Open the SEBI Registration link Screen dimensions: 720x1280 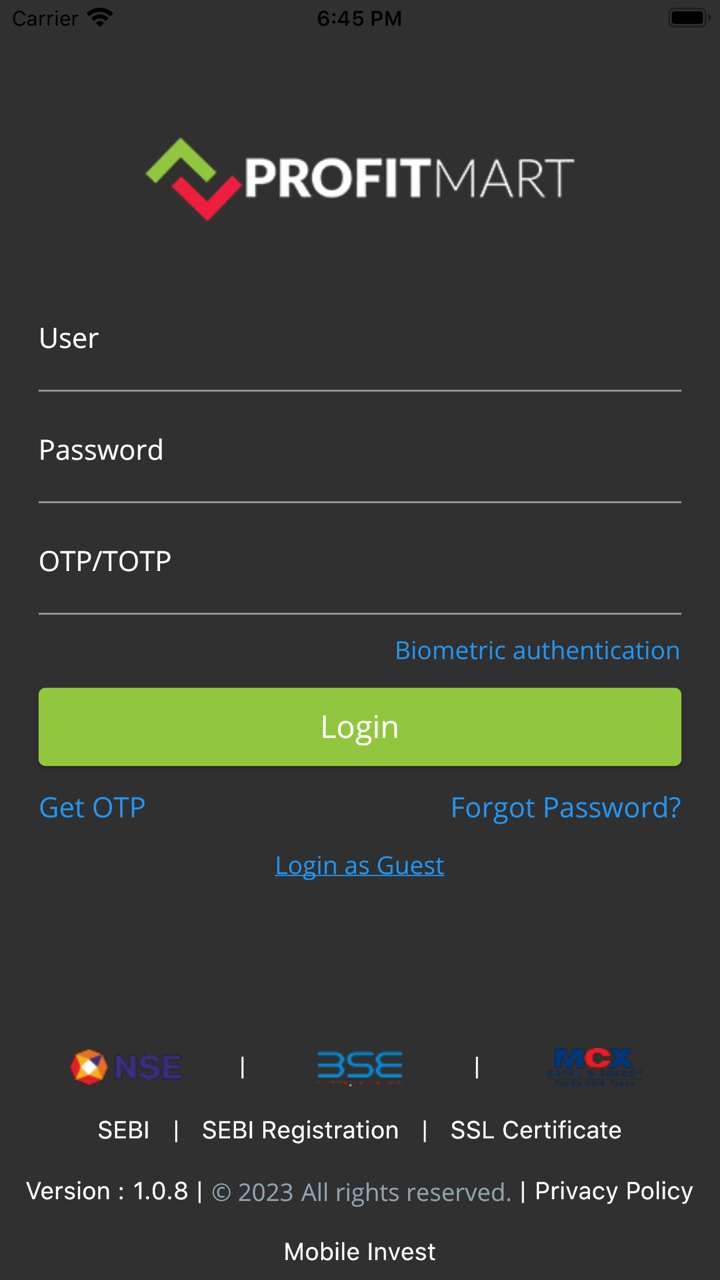[300, 1130]
